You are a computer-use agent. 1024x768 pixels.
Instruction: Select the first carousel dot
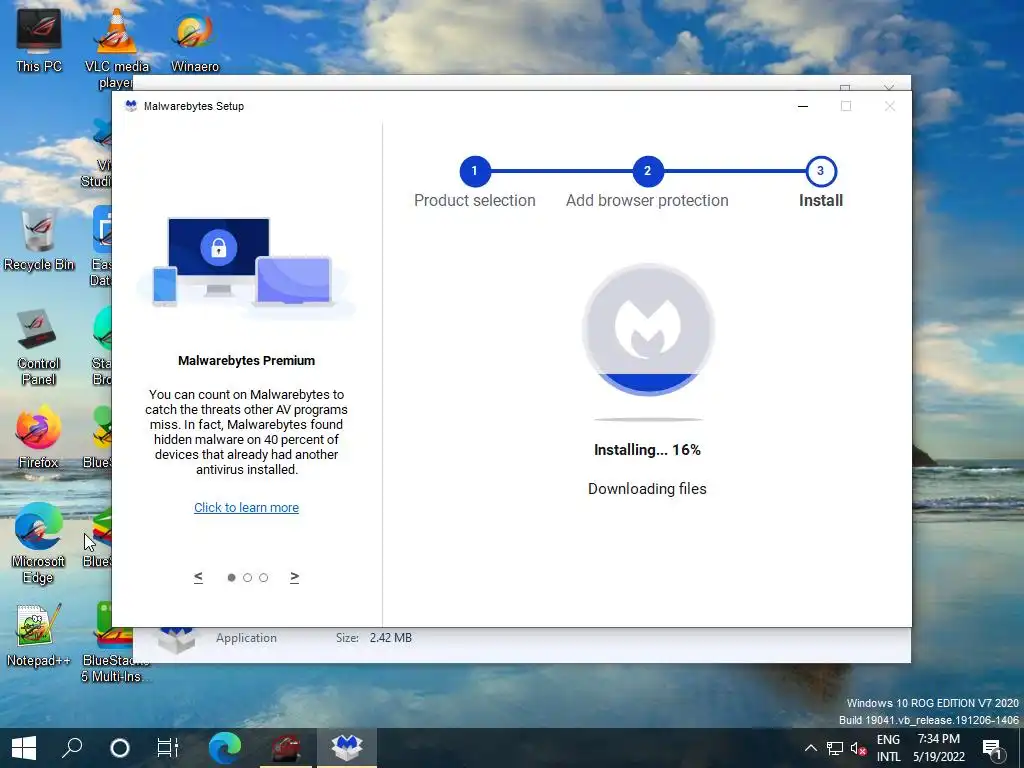(x=231, y=577)
